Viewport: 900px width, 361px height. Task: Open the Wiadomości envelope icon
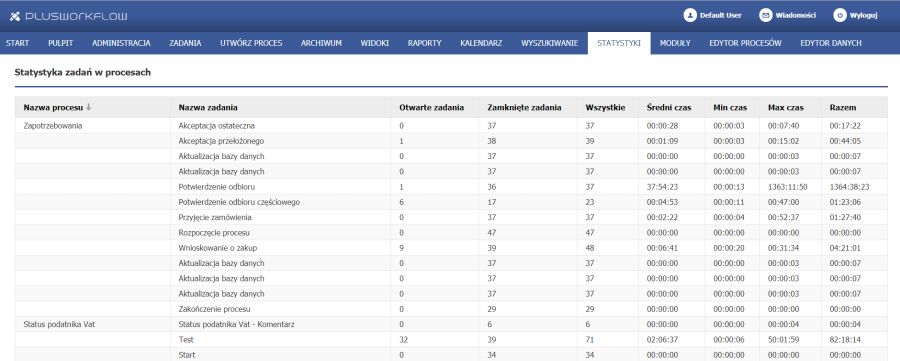pos(765,15)
